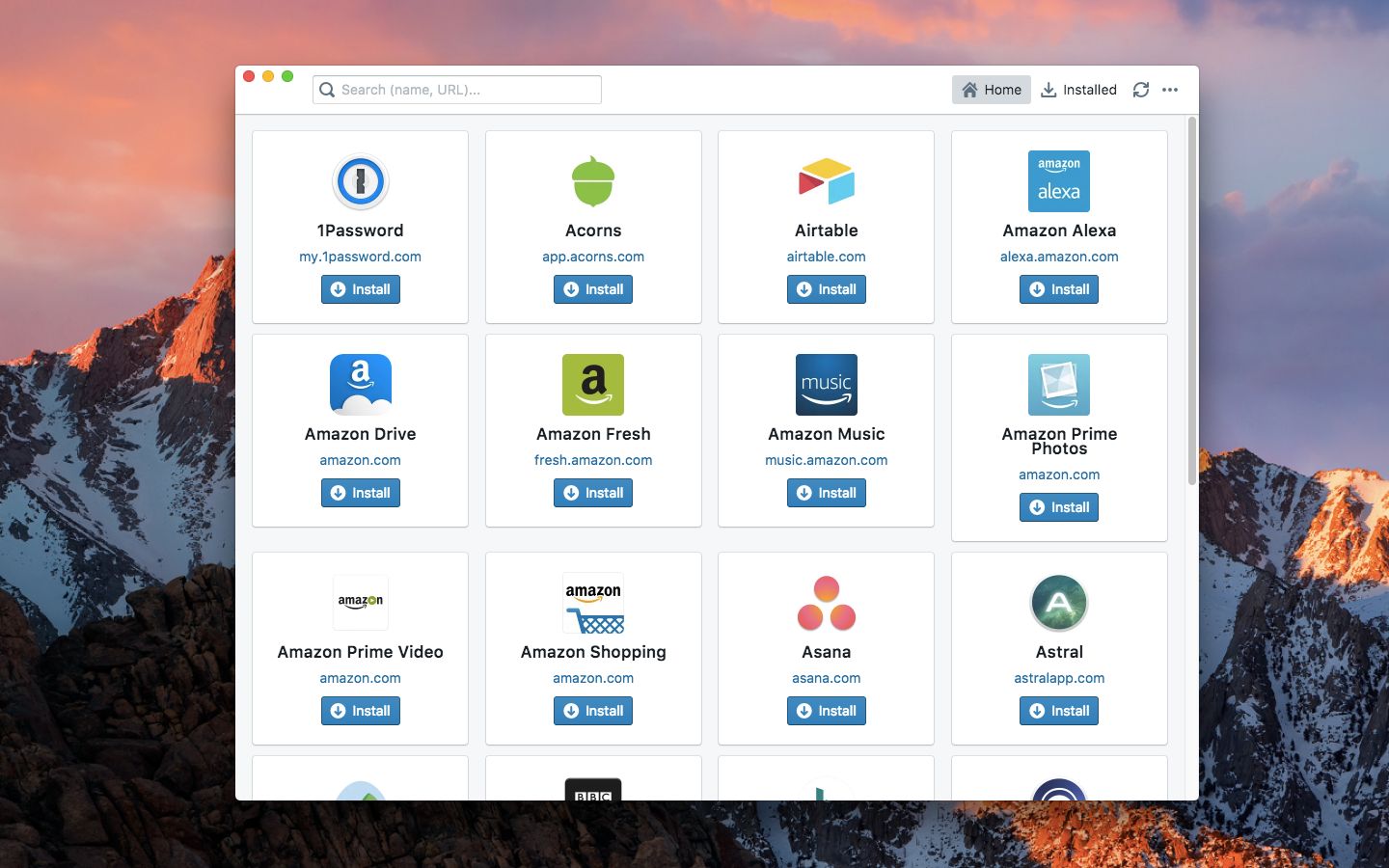
Task: Open amazon.com link under Amazon Drive
Action: pyautogui.click(x=360, y=460)
